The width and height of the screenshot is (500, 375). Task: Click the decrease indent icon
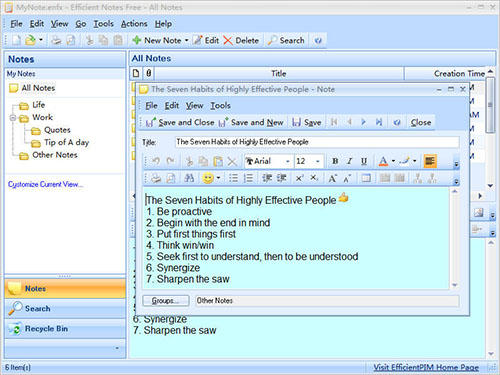click(x=267, y=178)
